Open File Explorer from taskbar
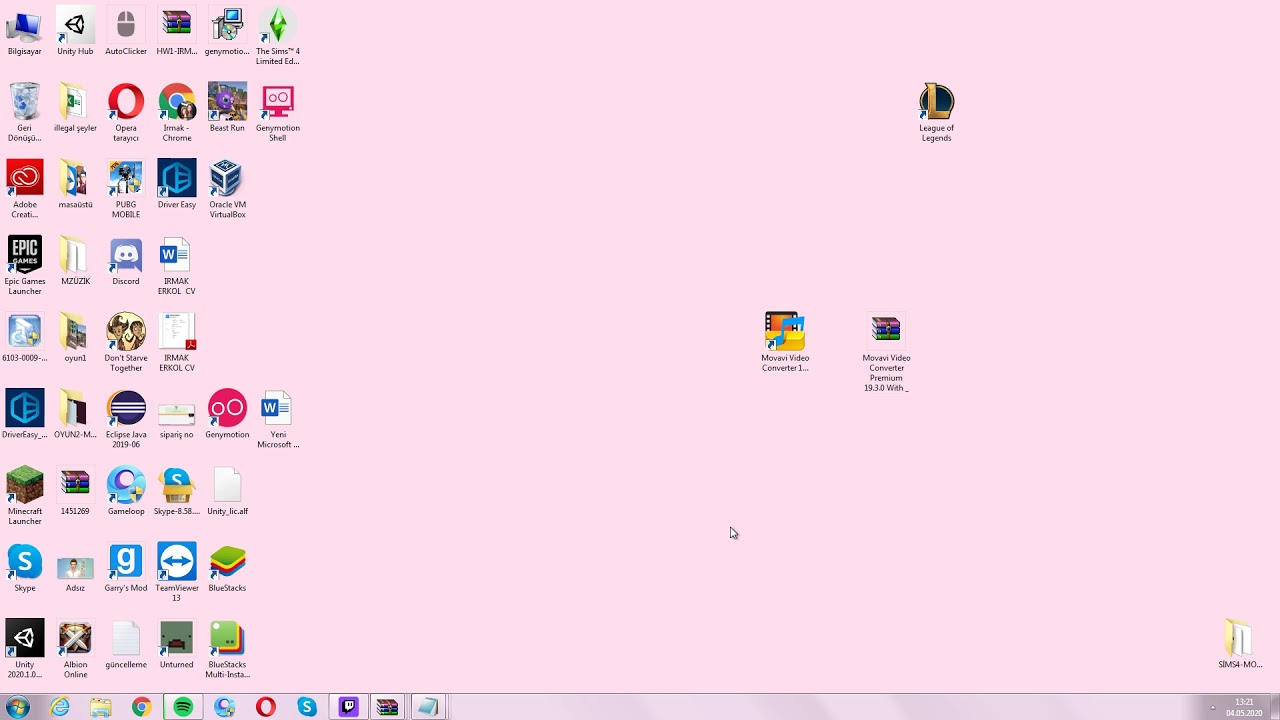 click(101, 707)
